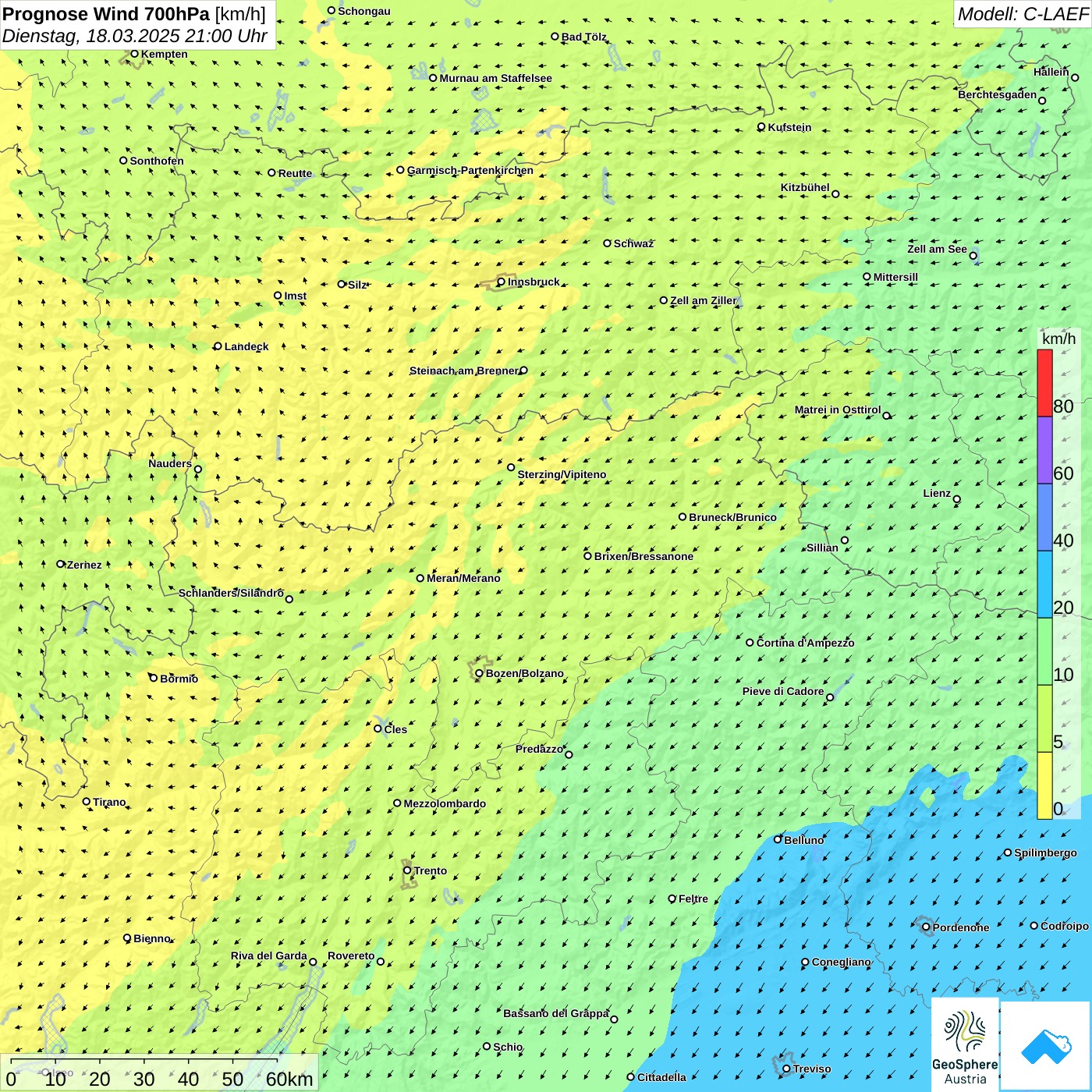Choose the yellow-green 5–10 km/h legend swatch

pos(1044,718)
